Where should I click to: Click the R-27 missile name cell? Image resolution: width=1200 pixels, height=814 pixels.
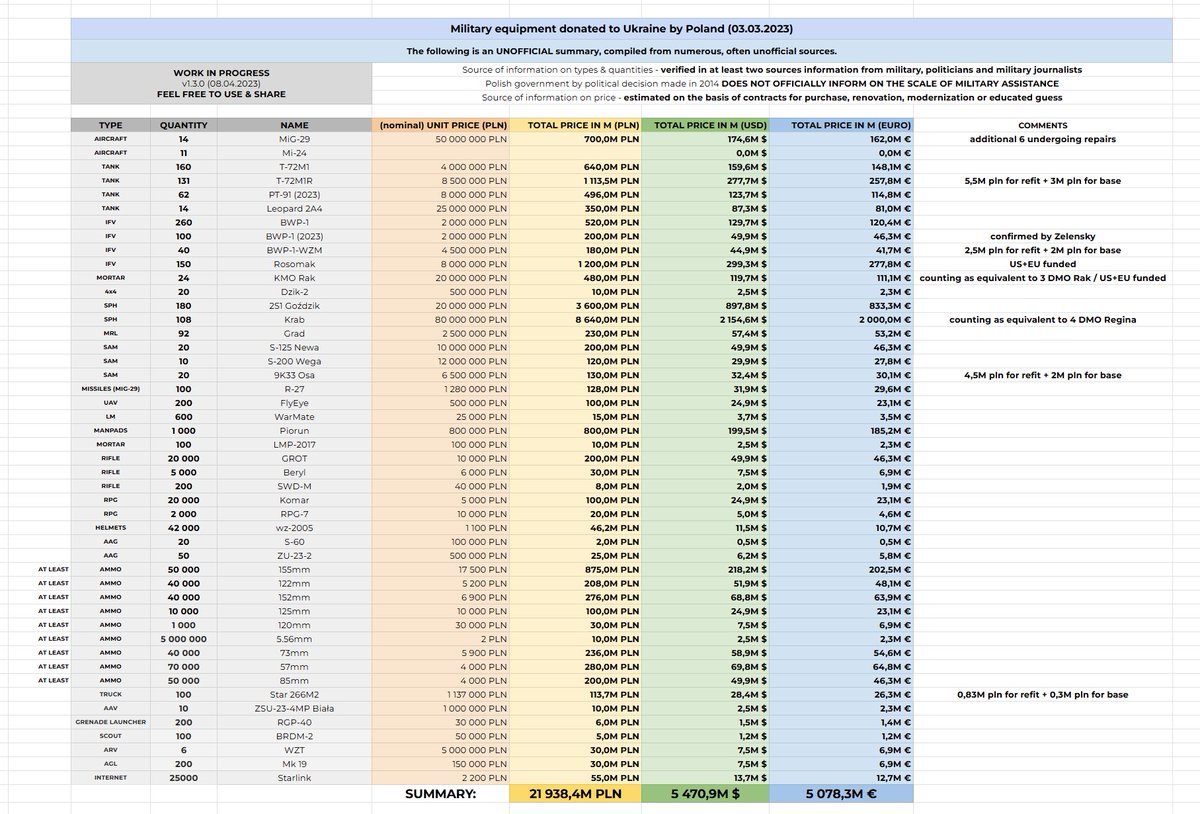click(x=294, y=389)
